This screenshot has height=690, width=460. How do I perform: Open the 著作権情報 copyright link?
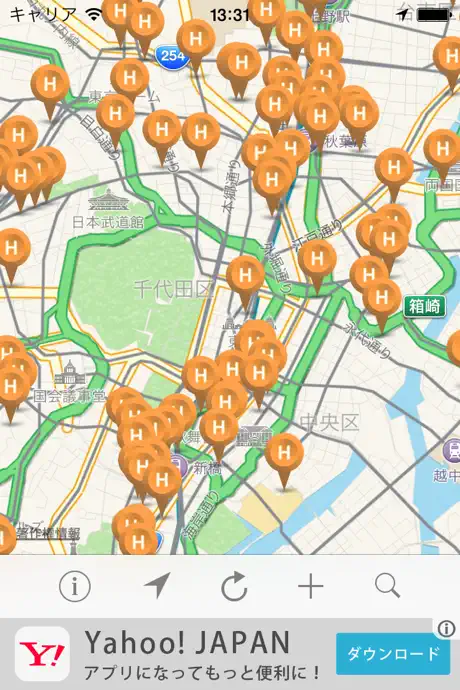click(x=48, y=533)
